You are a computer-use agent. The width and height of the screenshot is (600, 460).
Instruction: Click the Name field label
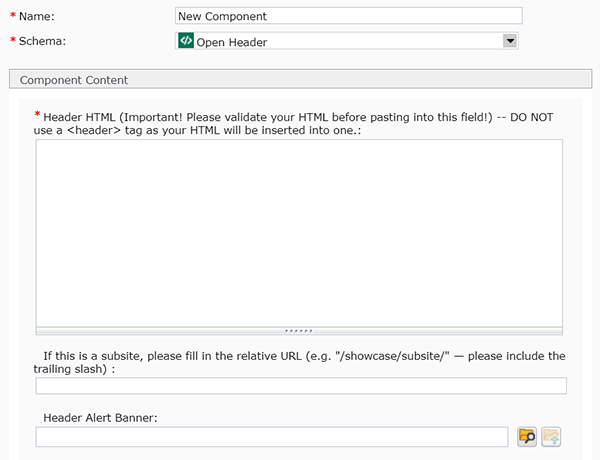[38, 17]
